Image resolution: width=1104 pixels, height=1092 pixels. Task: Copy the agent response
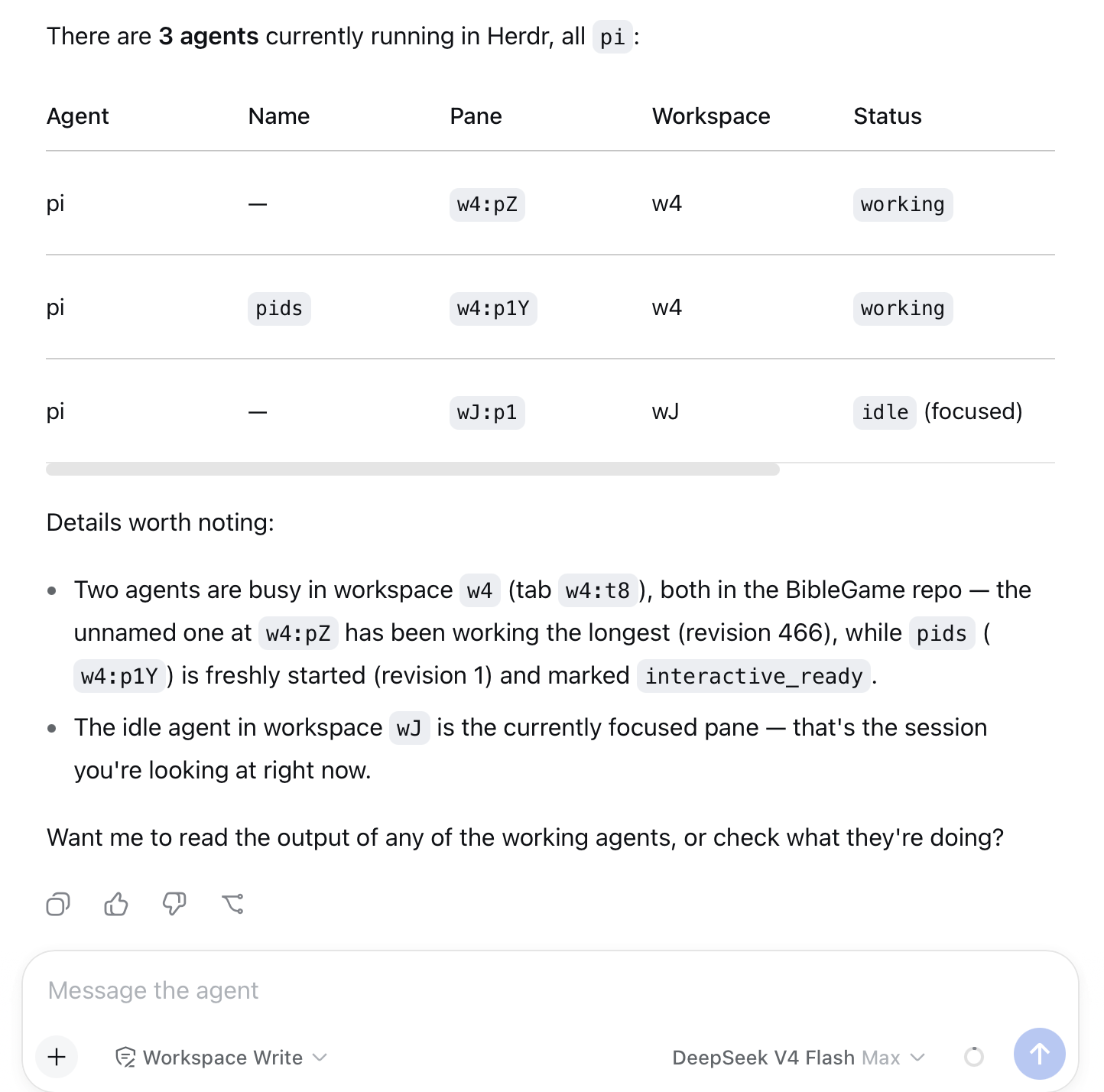coord(58,904)
